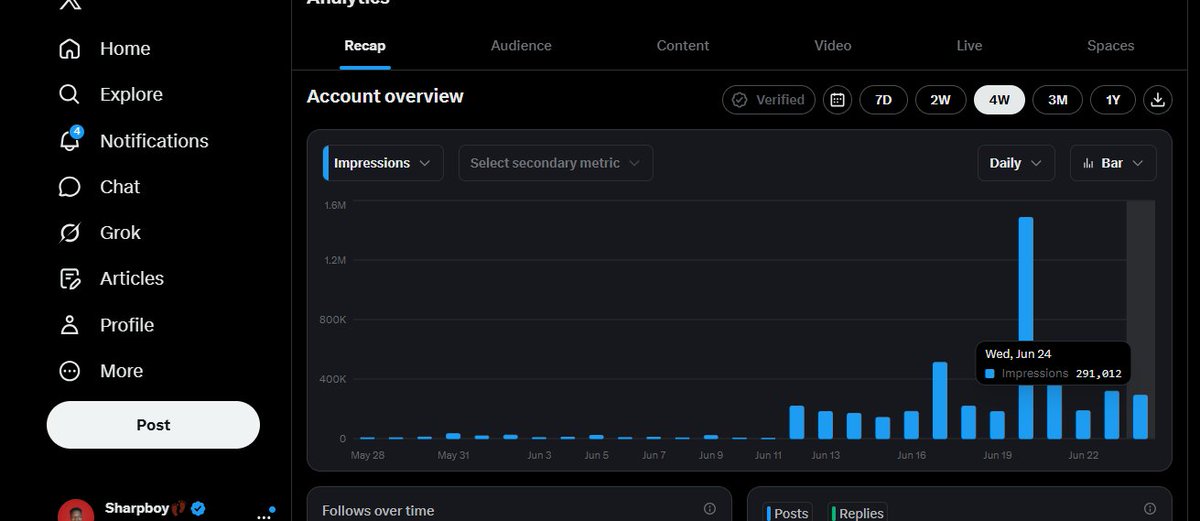
Task: Click the X logo at top
Action: coord(69,4)
